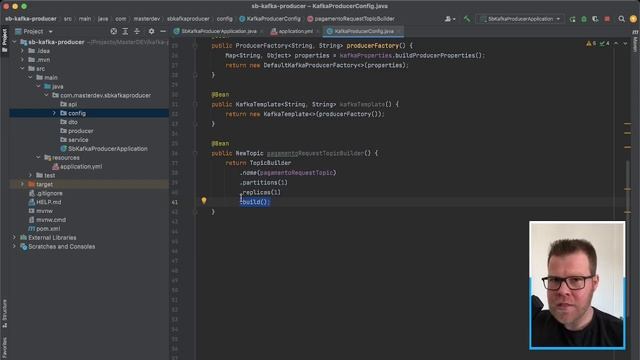Click the selected .build() code text
The width and height of the screenshot is (640, 360).
coord(255,202)
